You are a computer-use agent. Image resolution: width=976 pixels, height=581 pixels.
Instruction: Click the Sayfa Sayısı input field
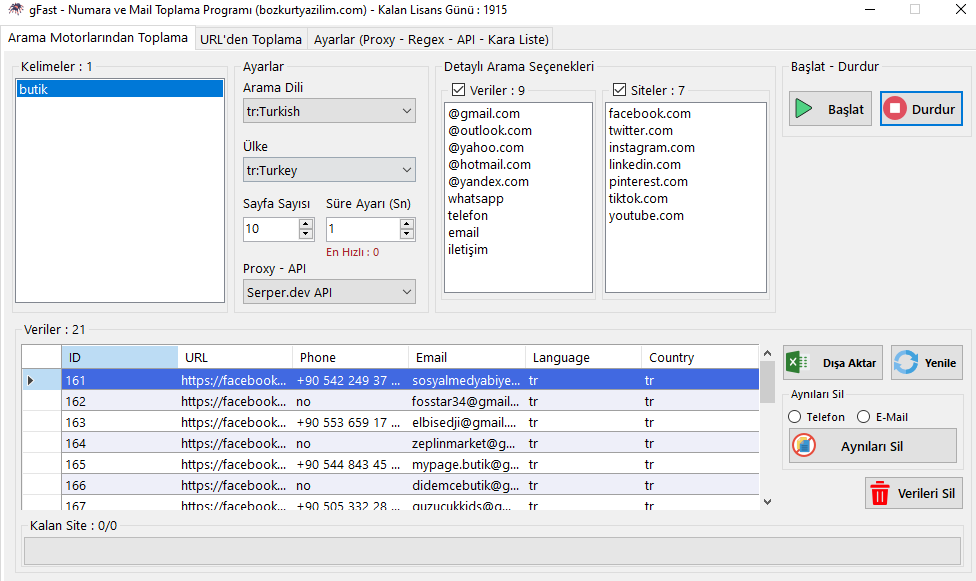(271, 229)
